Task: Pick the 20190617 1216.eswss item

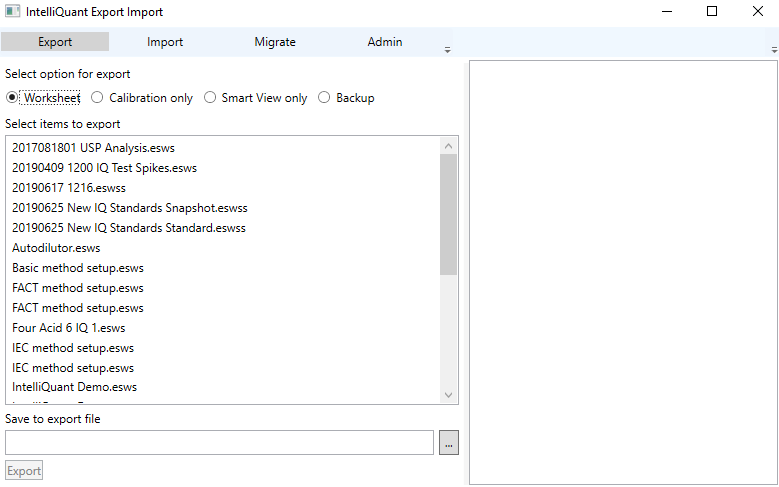Action: [x=69, y=188]
